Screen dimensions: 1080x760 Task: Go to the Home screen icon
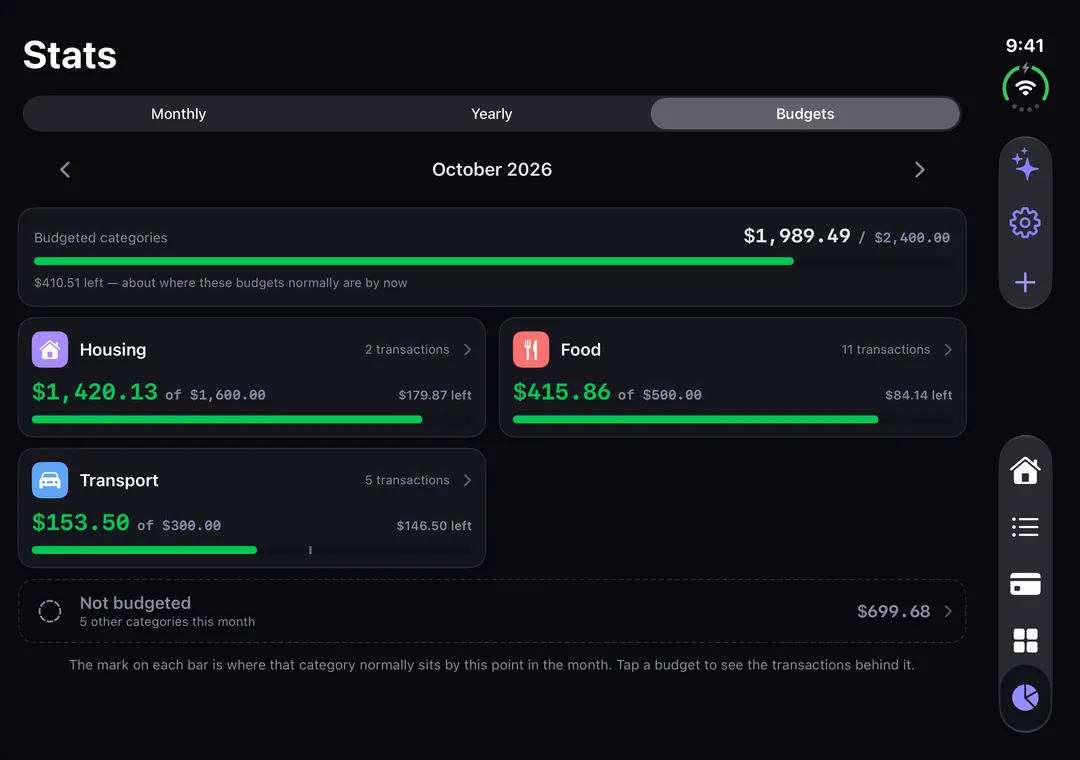click(x=1025, y=470)
